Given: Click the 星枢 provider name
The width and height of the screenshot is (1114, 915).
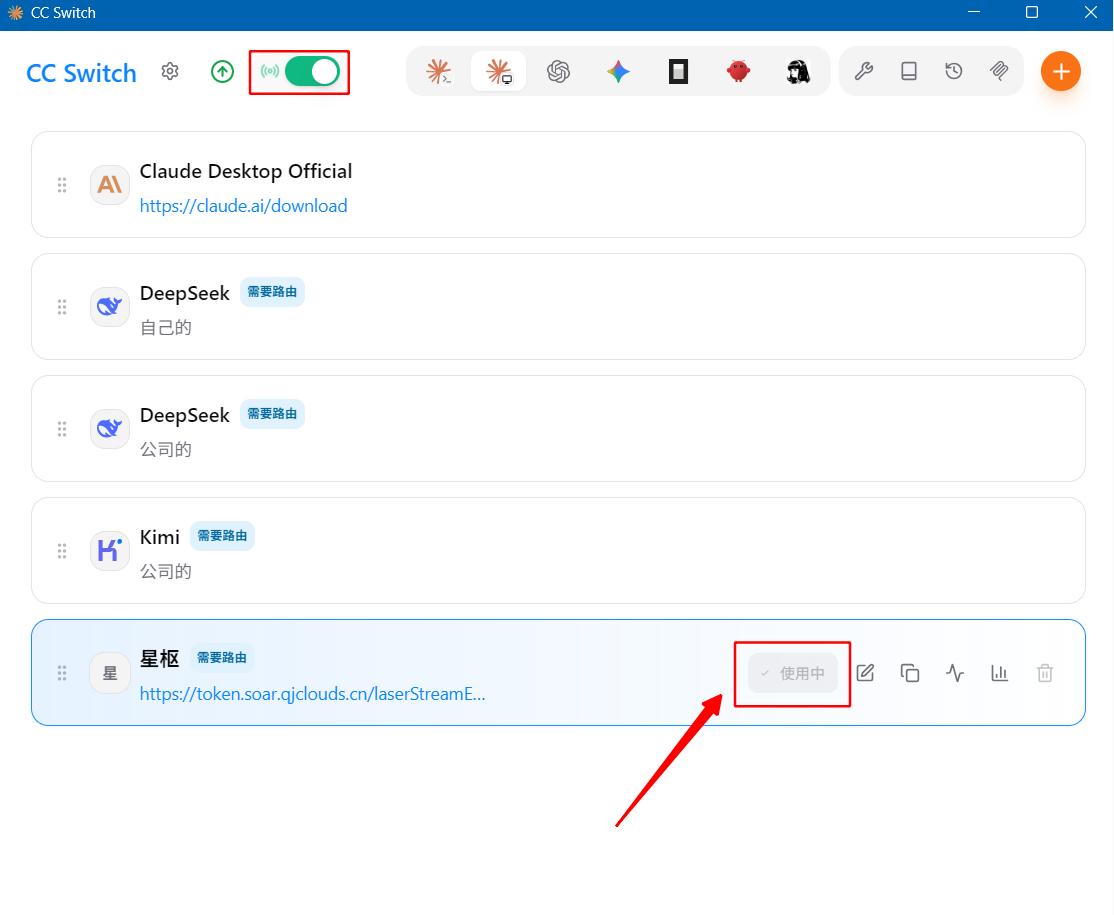Looking at the screenshot, I should [x=160, y=659].
